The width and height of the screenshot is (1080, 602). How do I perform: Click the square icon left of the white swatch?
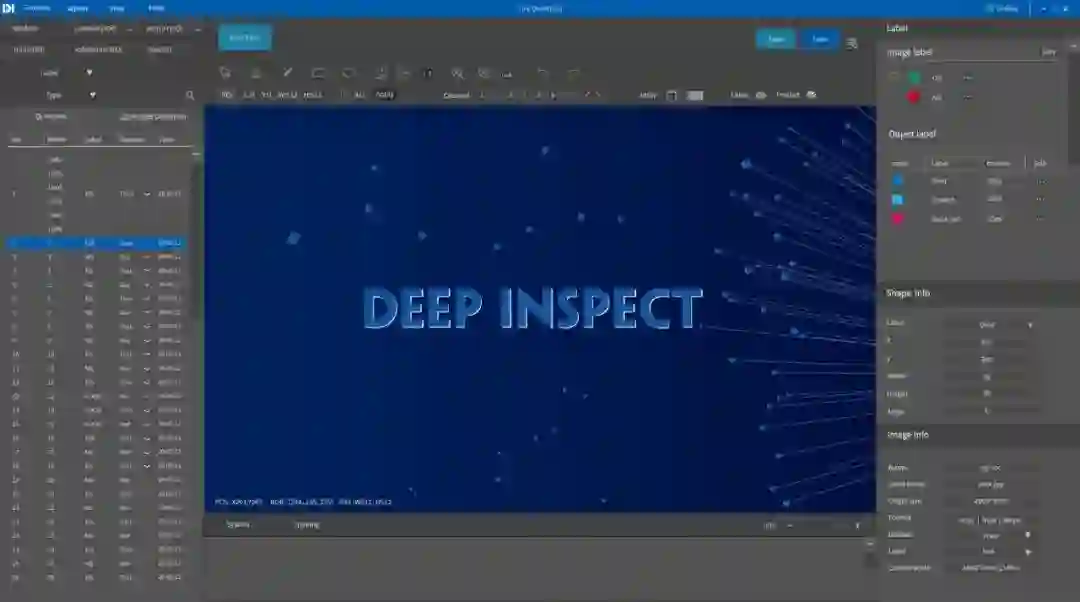point(672,96)
